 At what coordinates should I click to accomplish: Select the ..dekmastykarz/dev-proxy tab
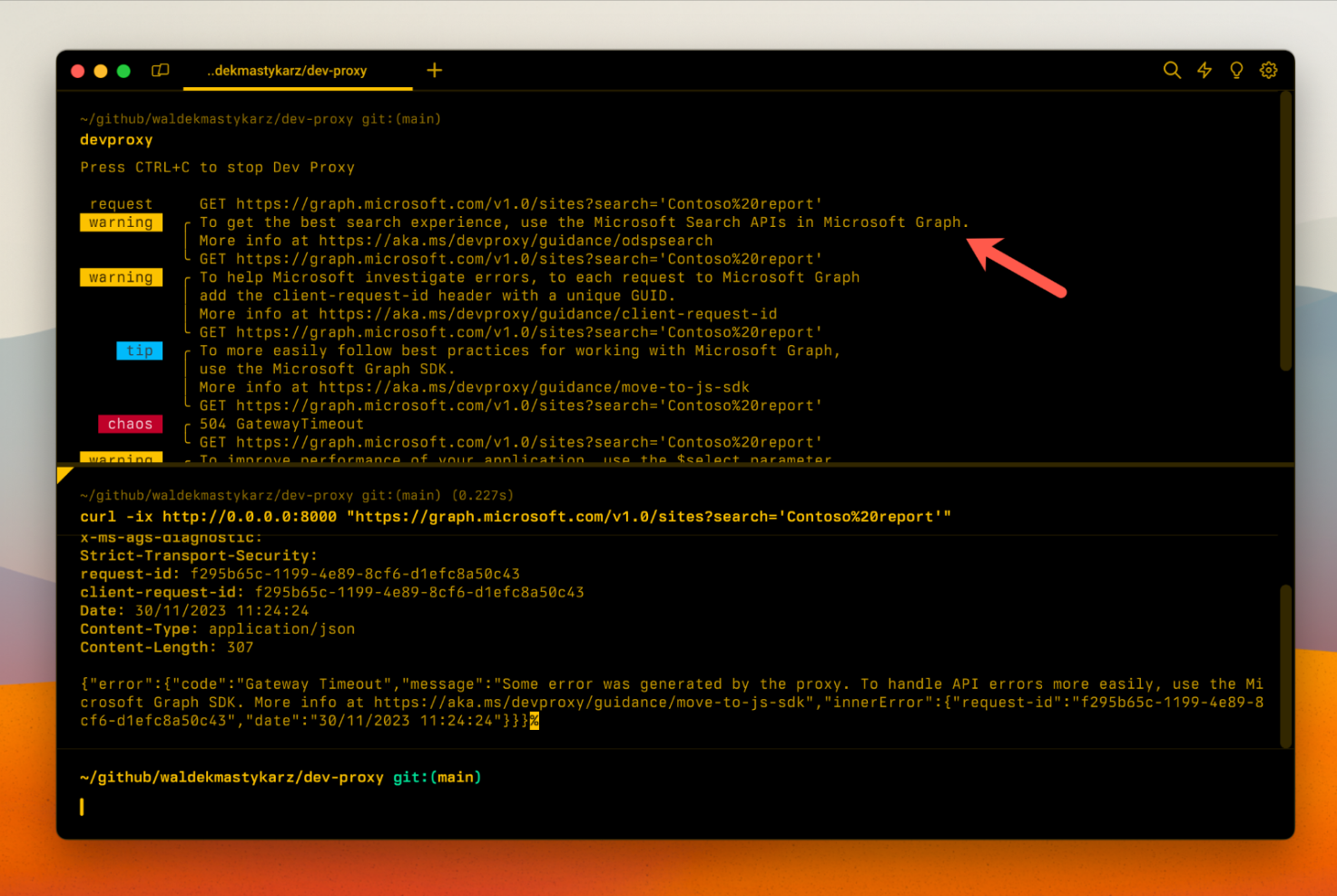[288, 70]
